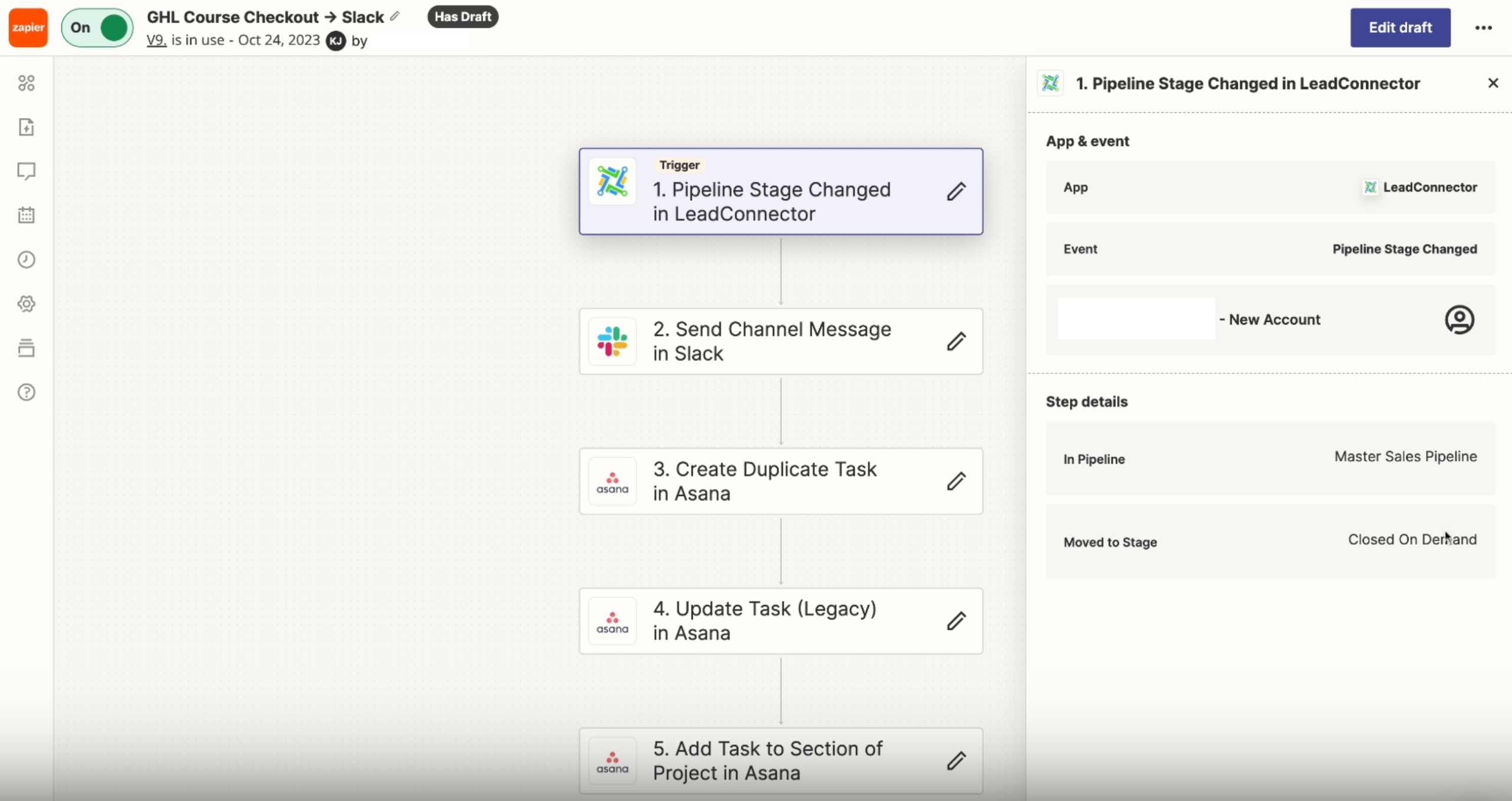Click the New Account profile icon
Image resolution: width=1512 pixels, height=801 pixels.
click(1459, 320)
